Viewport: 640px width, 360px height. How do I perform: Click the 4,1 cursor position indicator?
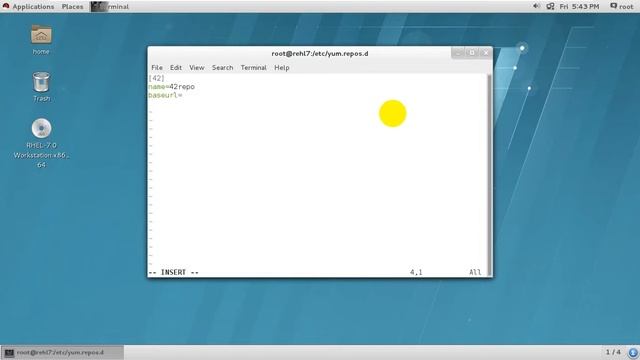click(416, 272)
